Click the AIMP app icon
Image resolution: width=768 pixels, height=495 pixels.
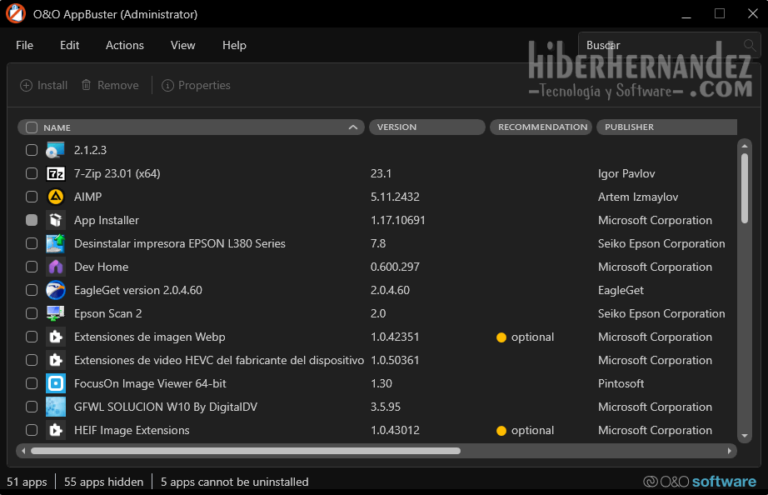pos(56,197)
